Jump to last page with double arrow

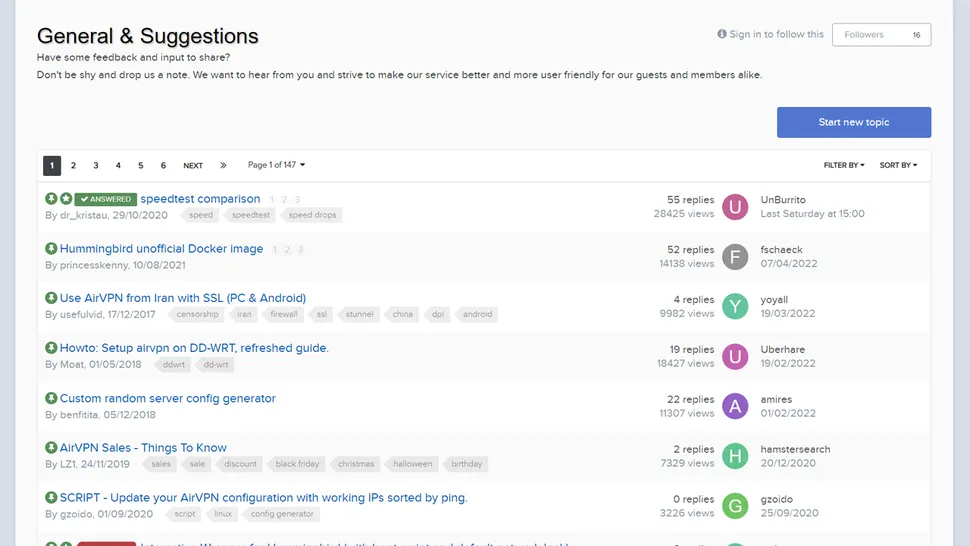click(223, 165)
